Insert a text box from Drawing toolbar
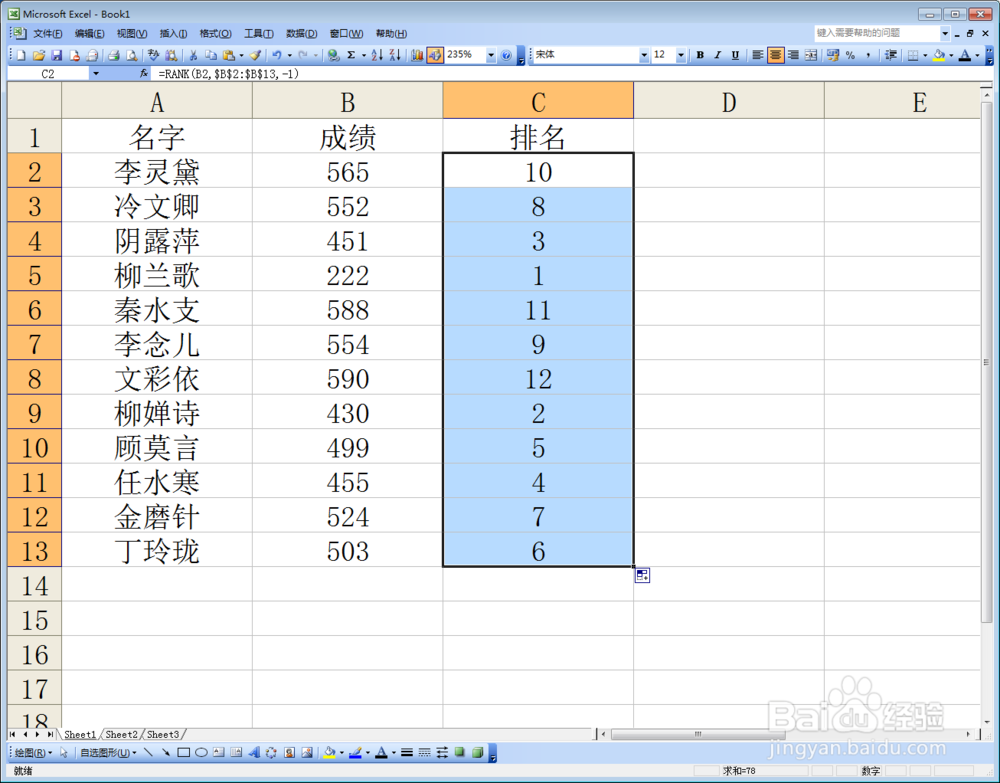 click(219, 752)
